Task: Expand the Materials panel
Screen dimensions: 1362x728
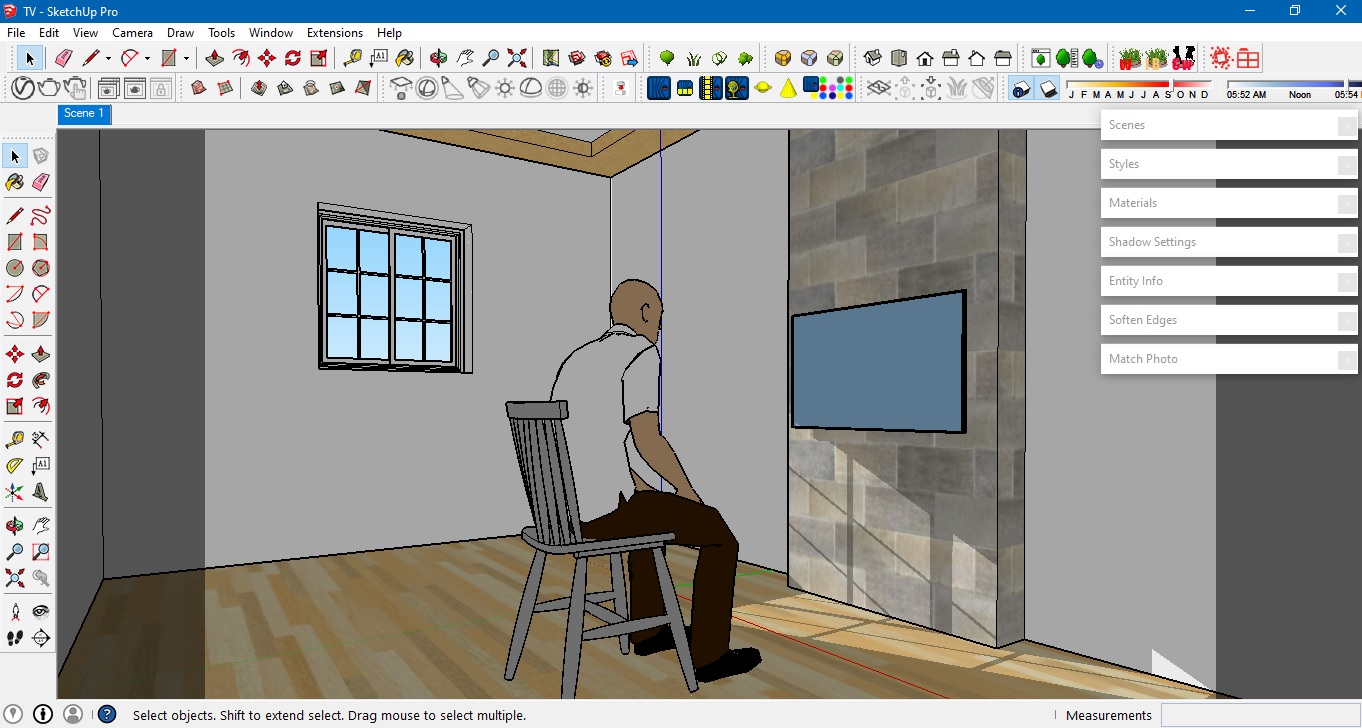Action: [x=1228, y=203]
